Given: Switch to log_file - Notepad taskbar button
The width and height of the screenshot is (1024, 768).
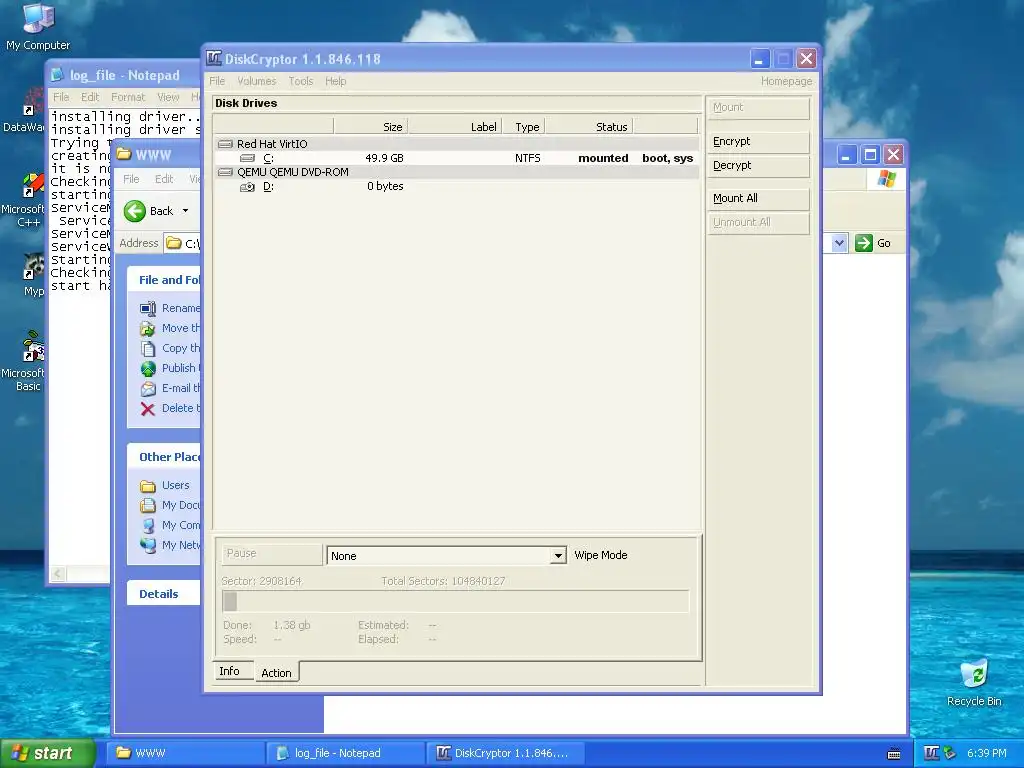Looking at the screenshot, I should [346, 753].
